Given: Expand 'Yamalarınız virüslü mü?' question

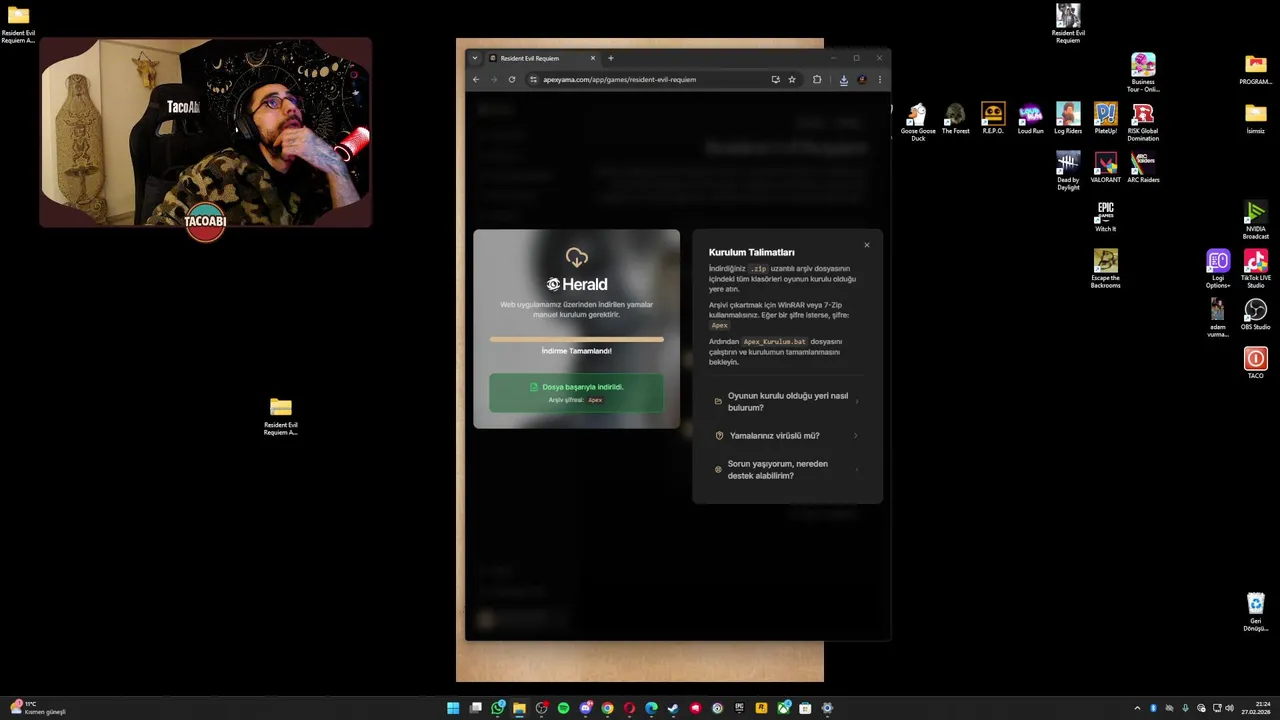Looking at the screenshot, I should pos(787,436).
